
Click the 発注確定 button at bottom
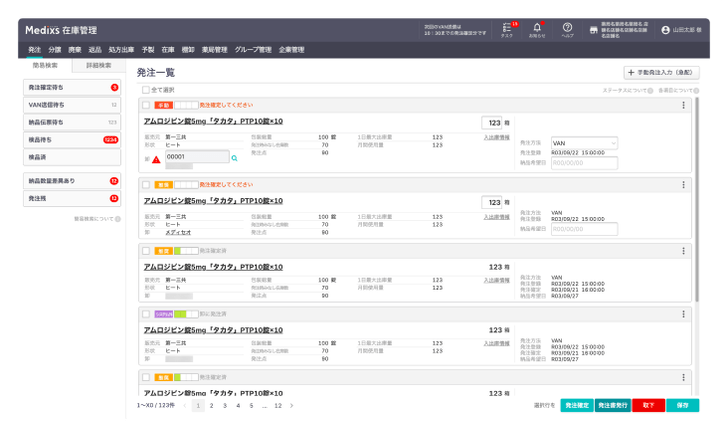tap(577, 405)
